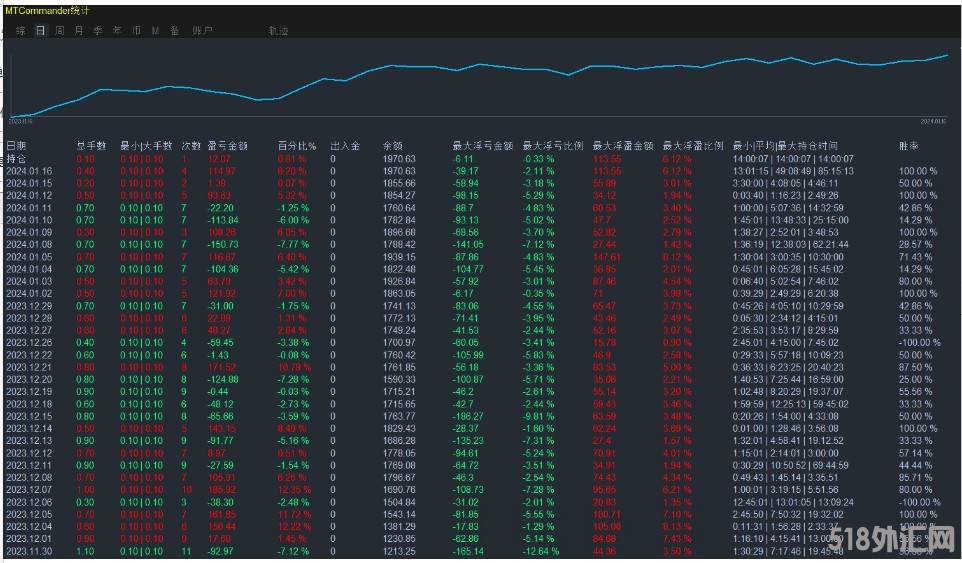Select the 2023.12.28 date row
The width and height of the screenshot is (962, 563).
[29, 318]
